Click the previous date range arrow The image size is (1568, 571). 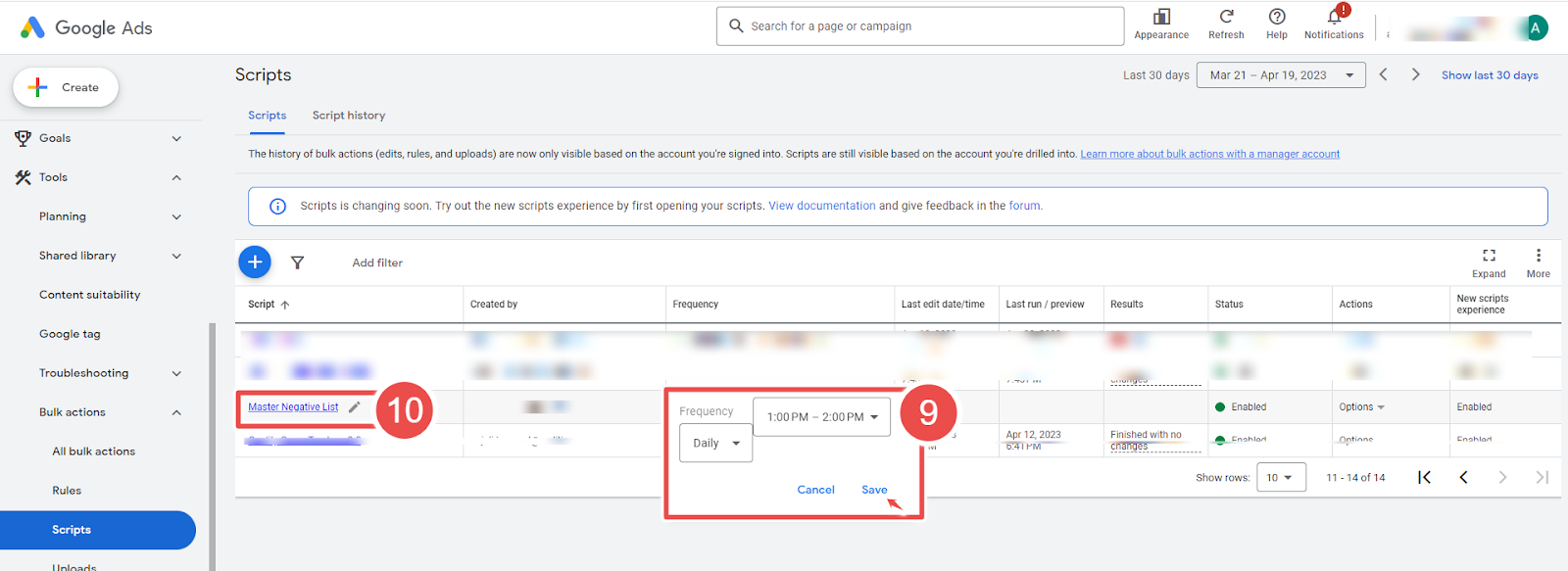point(1383,74)
